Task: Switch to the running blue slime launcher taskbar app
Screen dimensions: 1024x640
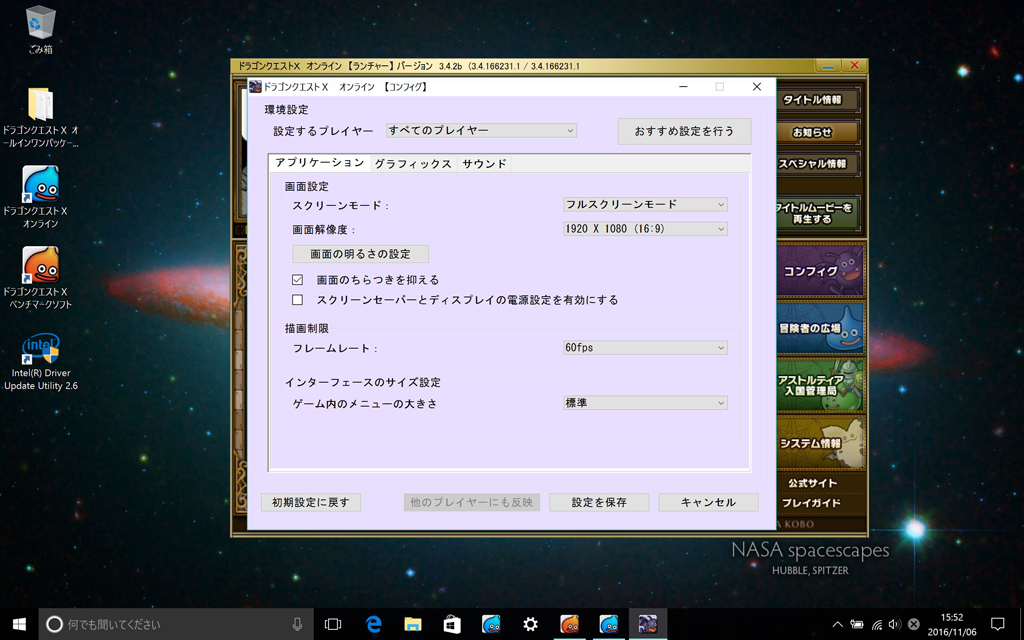Action: (x=609, y=624)
